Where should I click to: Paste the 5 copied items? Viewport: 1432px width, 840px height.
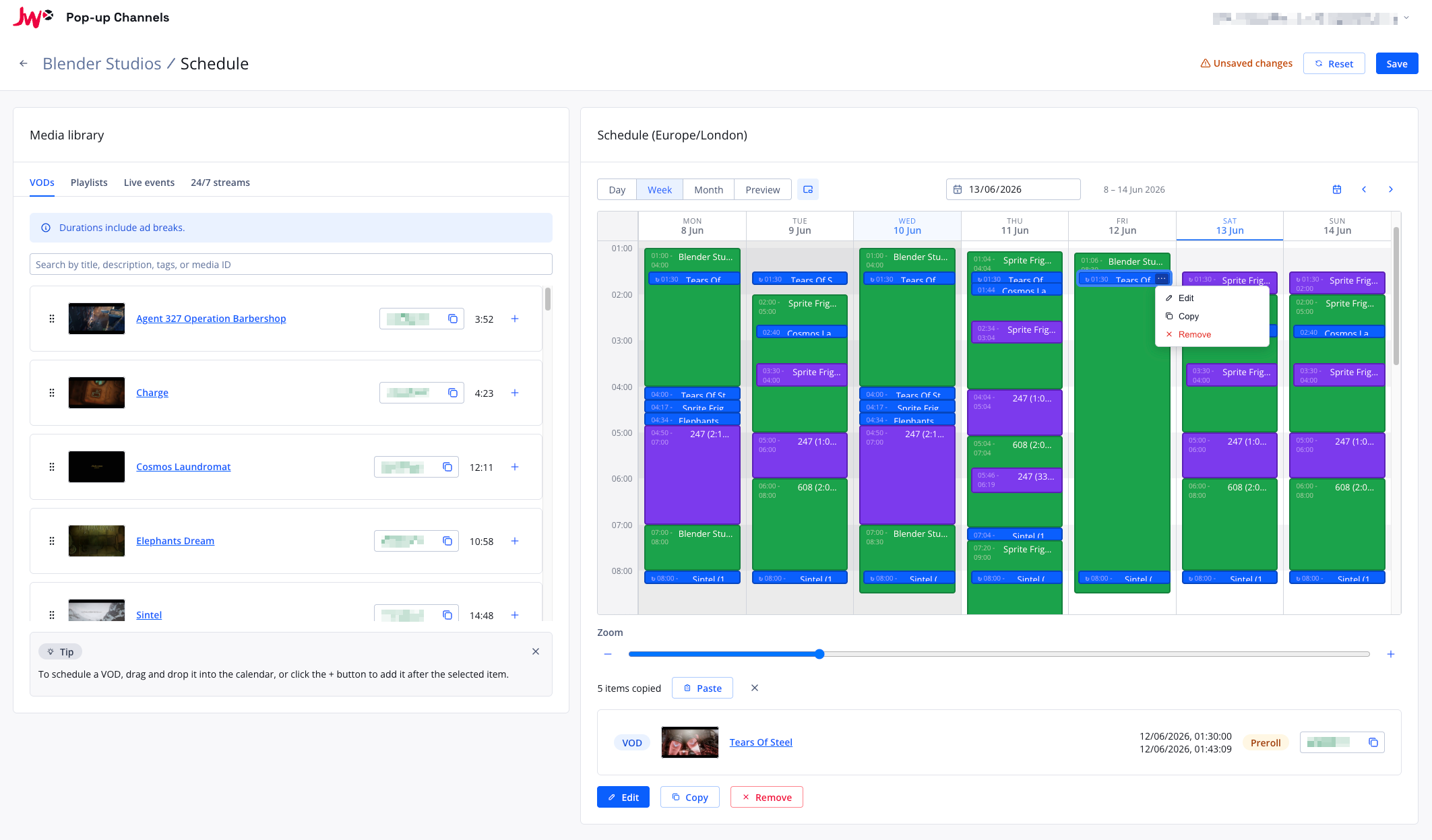pos(703,688)
